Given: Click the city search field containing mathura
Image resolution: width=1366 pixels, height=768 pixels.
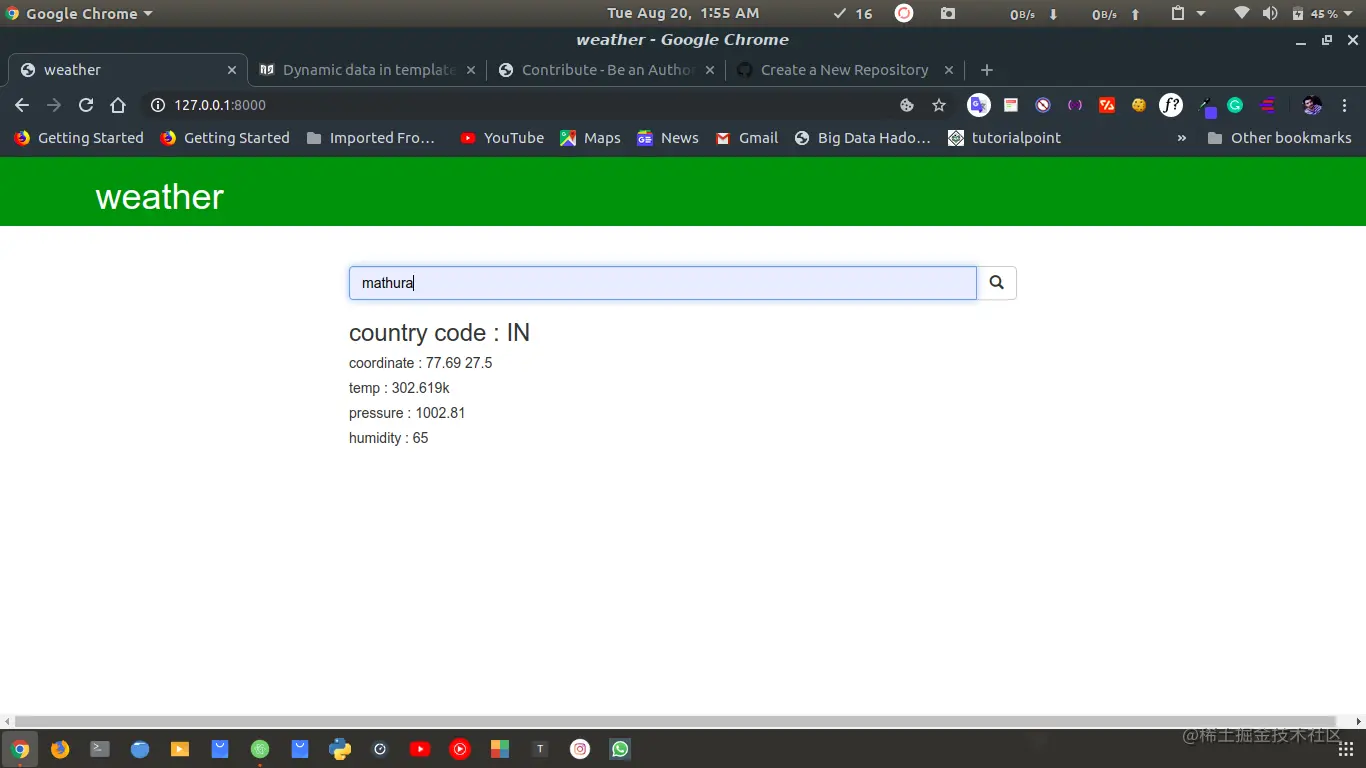Looking at the screenshot, I should (x=663, y=283).
